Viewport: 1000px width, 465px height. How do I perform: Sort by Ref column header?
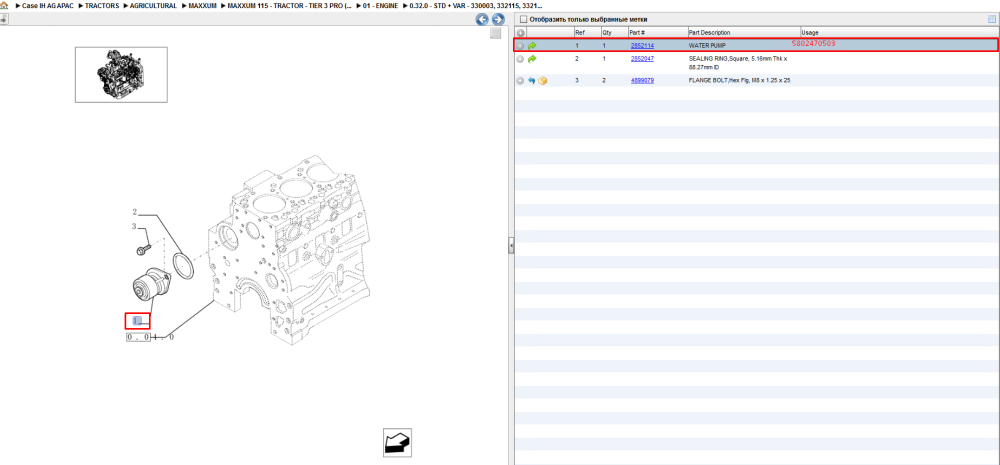pos(587,33)
